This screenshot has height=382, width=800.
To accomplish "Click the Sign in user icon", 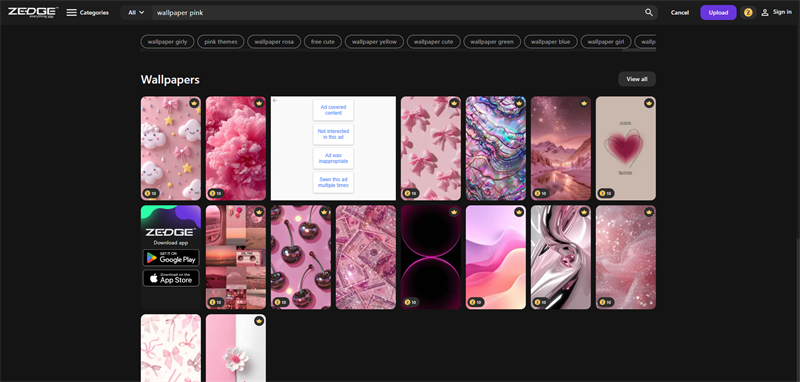I will point(765,13).
